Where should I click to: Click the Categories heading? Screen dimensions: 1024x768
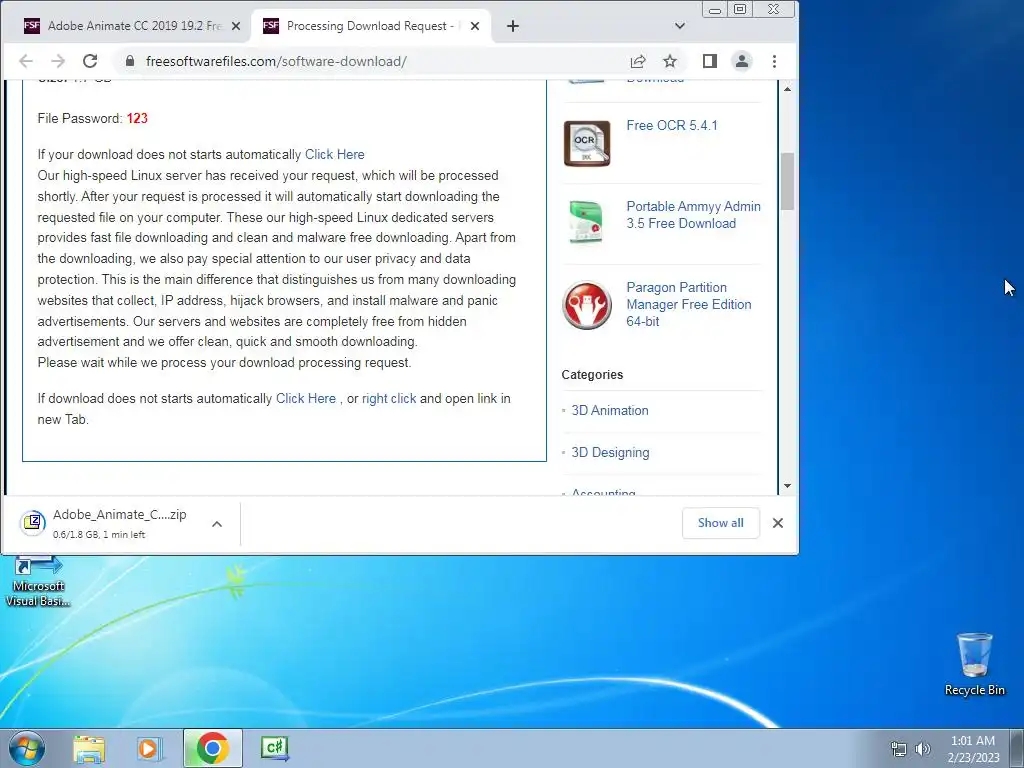tap(592, 375)
